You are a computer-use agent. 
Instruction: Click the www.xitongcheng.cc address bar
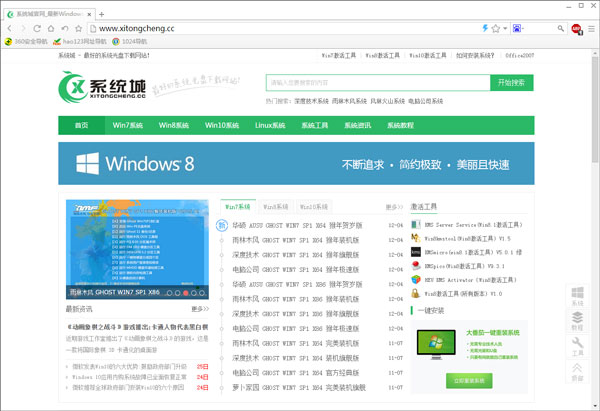[283, 28]
